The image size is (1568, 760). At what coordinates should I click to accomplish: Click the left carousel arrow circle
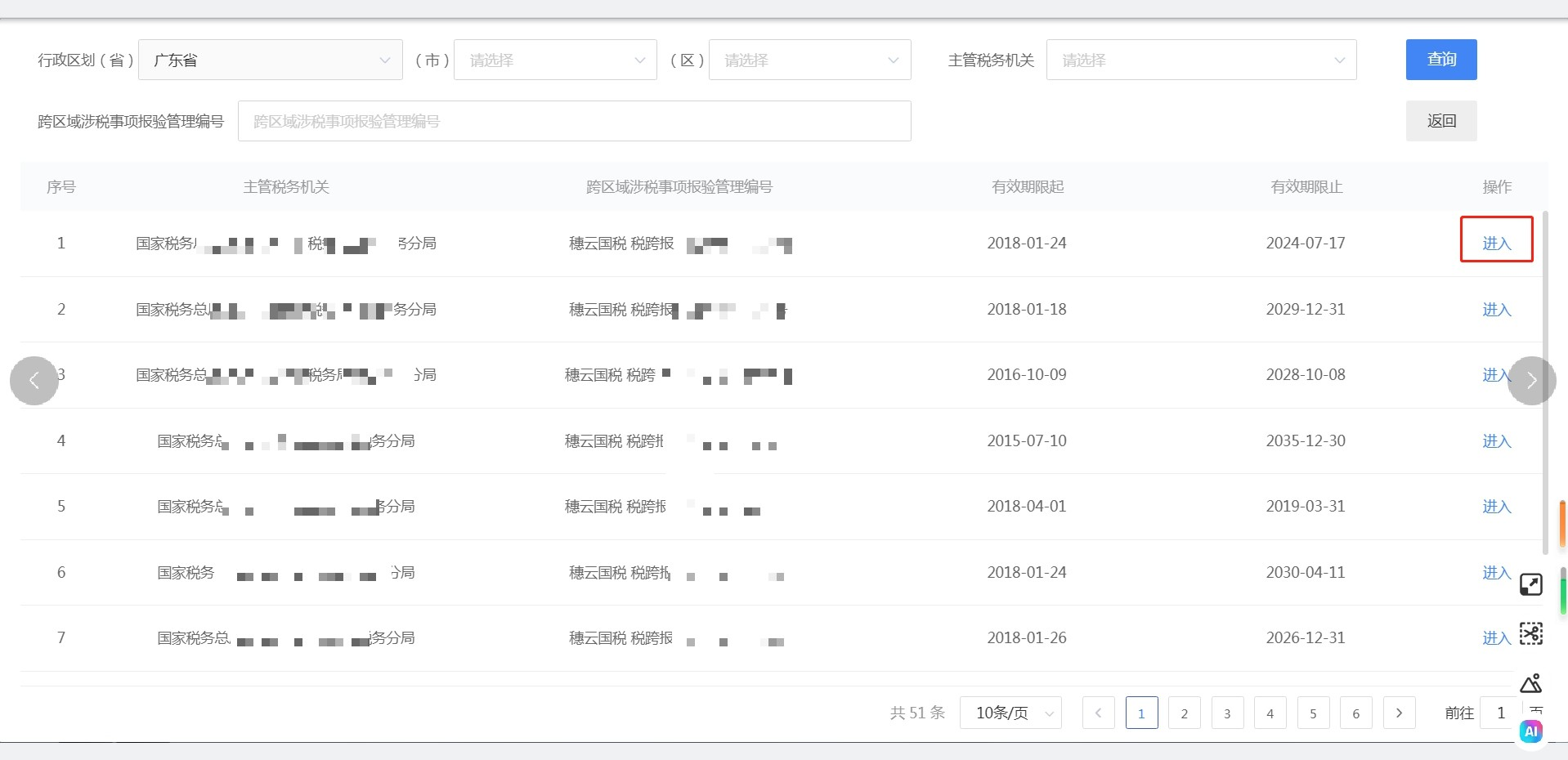pos(34,381)
